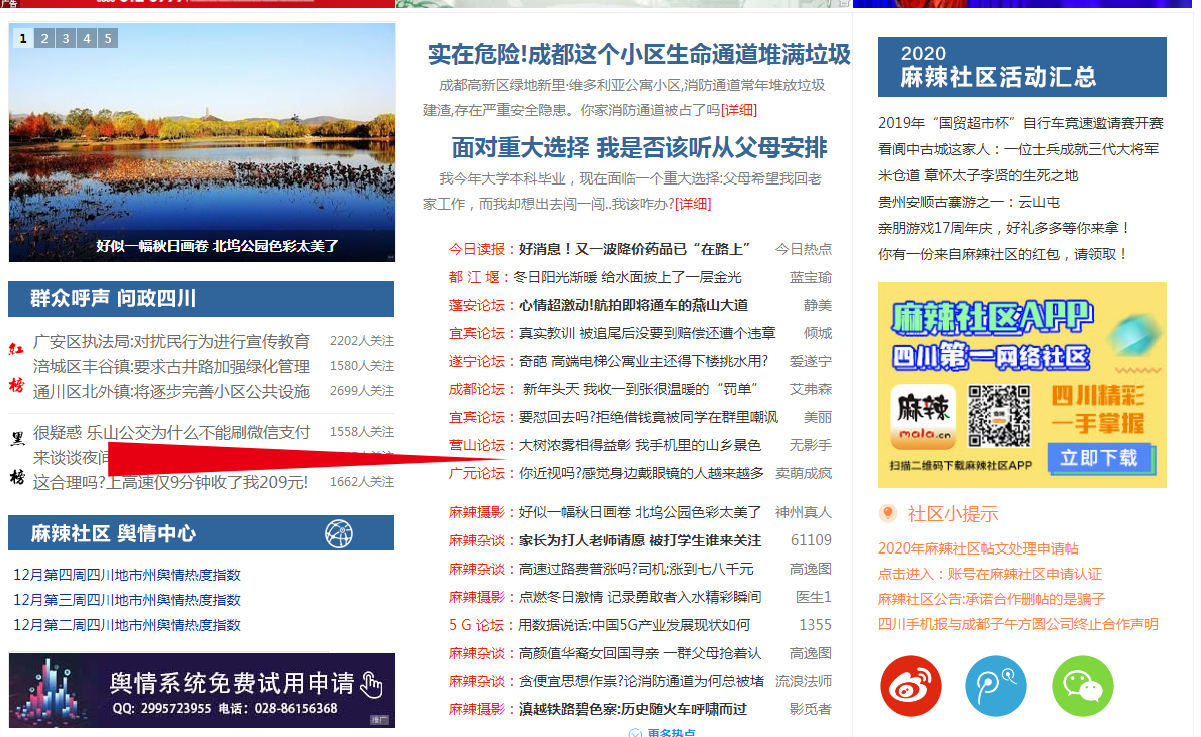Click the globe icon beside 舆情中心

coord(339,533)
